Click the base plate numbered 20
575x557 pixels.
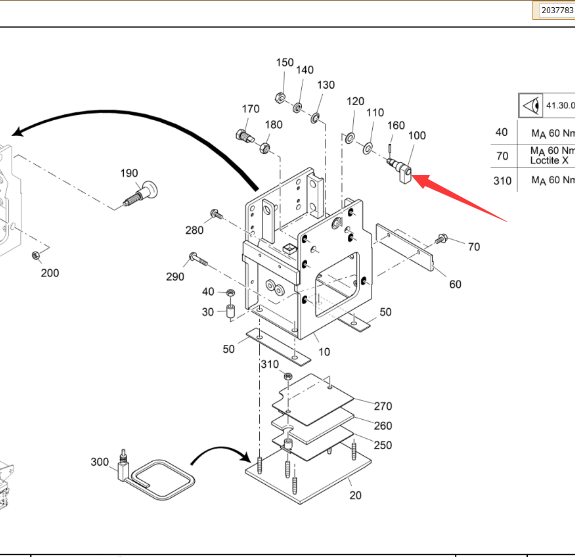308,477
